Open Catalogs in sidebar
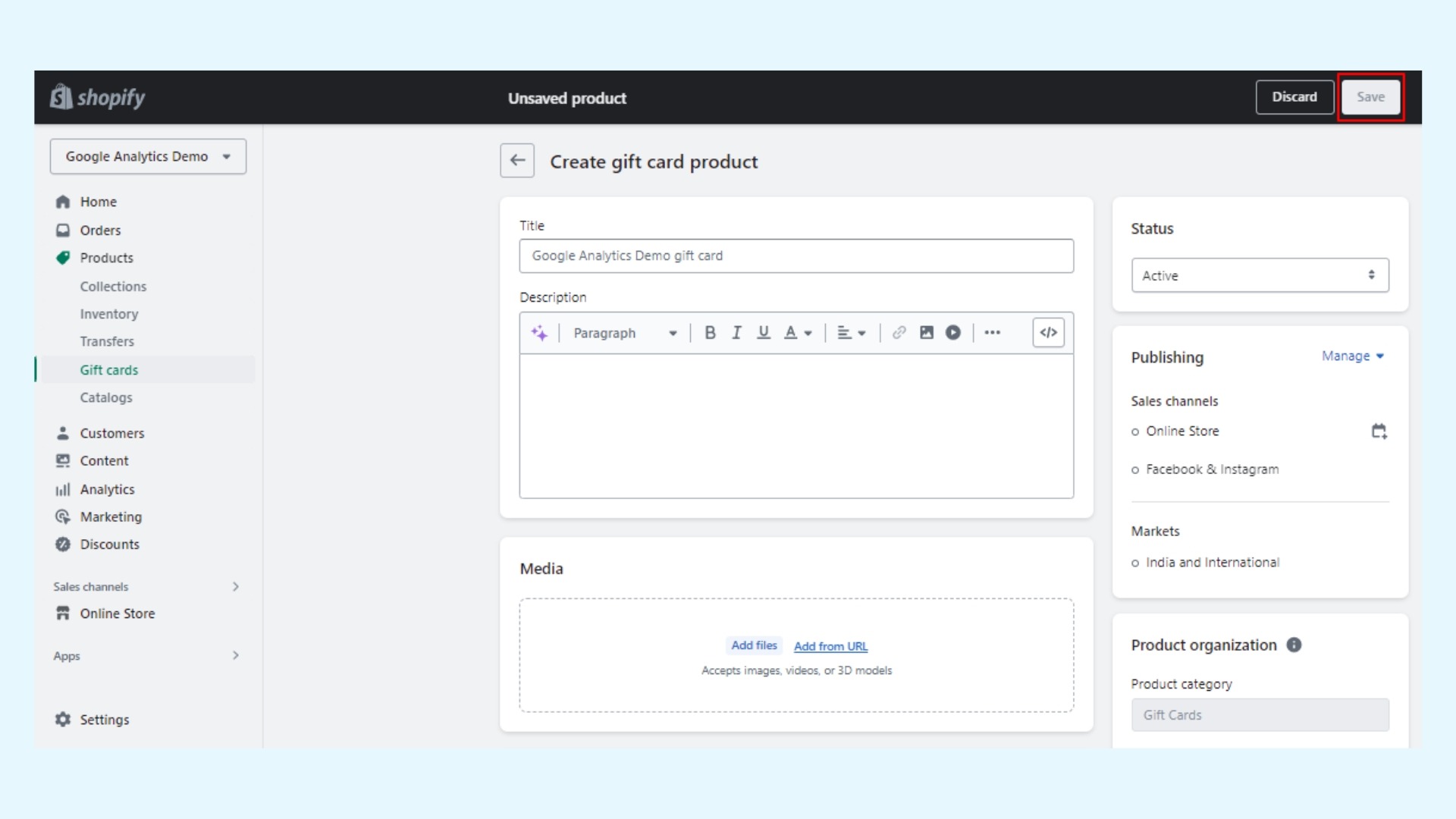 tap(106, 397)
